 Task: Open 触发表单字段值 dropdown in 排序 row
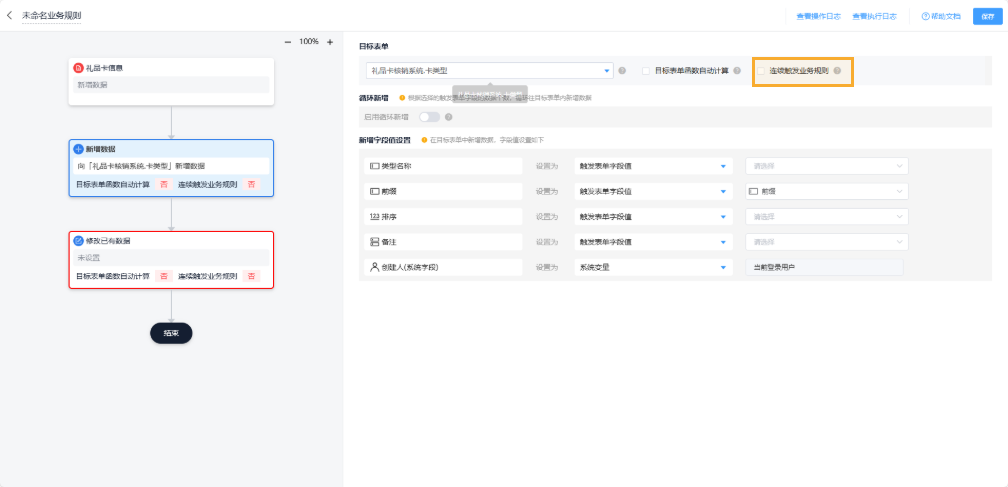click(654, 217)
